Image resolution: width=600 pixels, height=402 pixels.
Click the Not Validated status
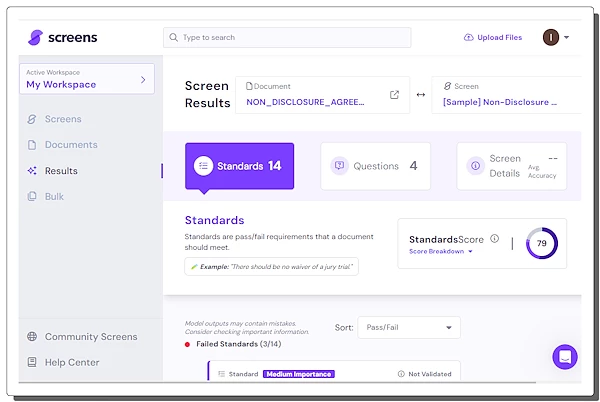coord(430,374)
